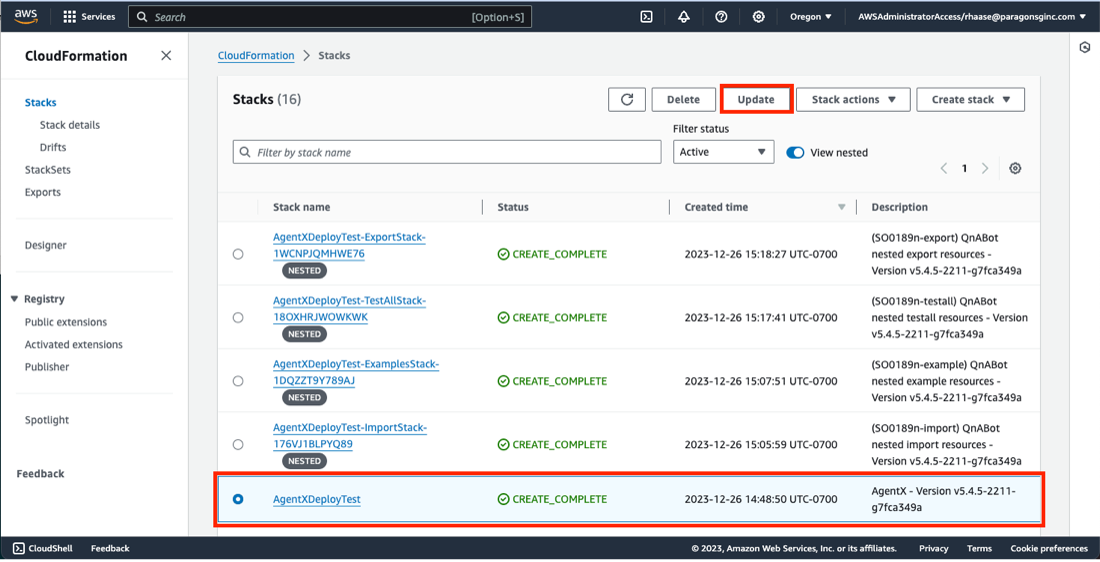The height and width of the screenshot is (562, 1100).
Task: Expand the Stack actions dropdown
Action: pos(853,100)
